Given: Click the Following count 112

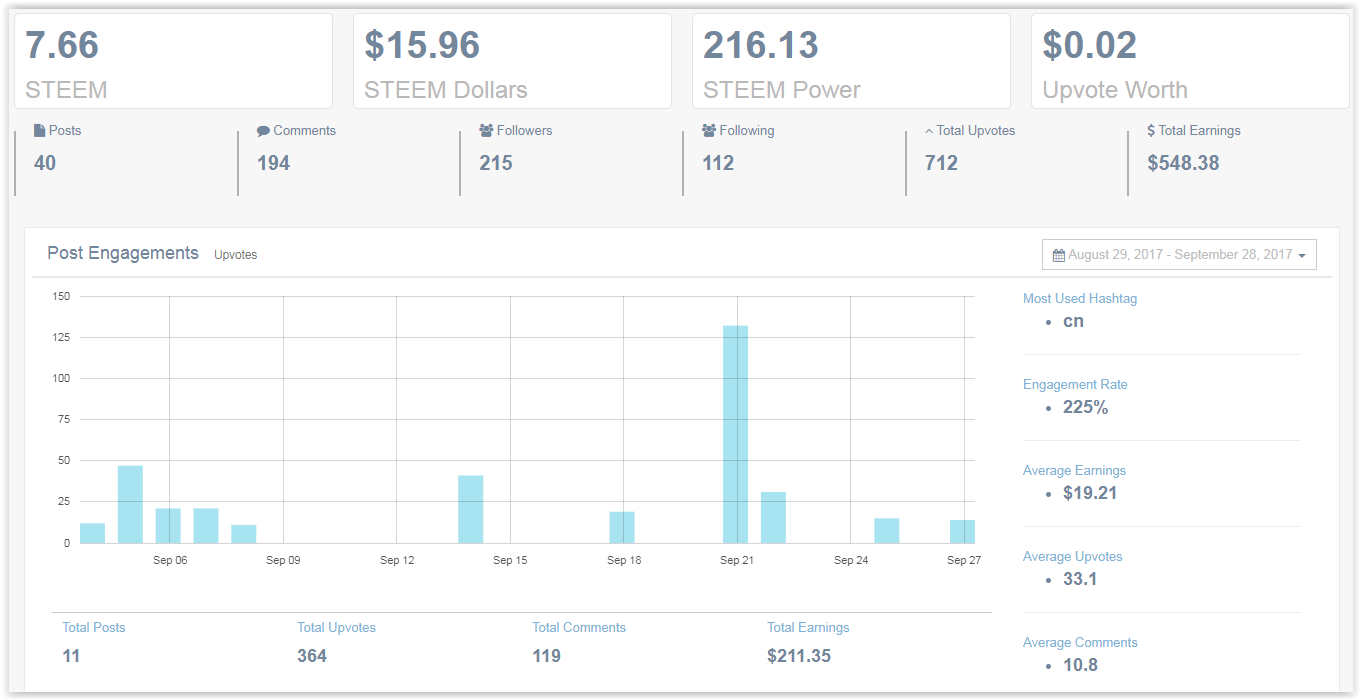Looking at the screenshot, I should [x=718, y=163].
